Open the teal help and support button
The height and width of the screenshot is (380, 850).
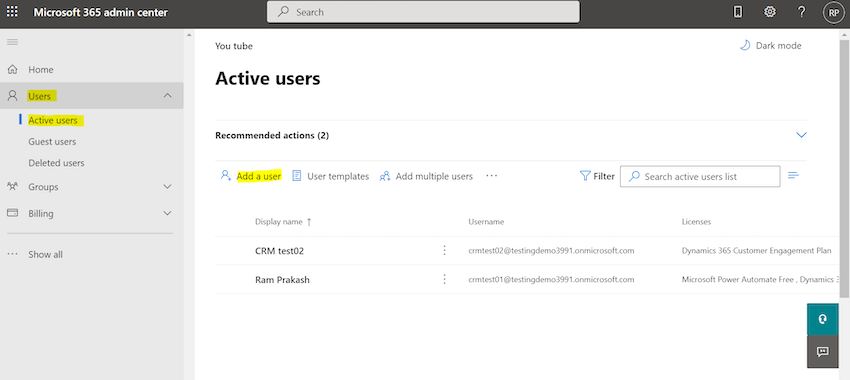(823, 319)
